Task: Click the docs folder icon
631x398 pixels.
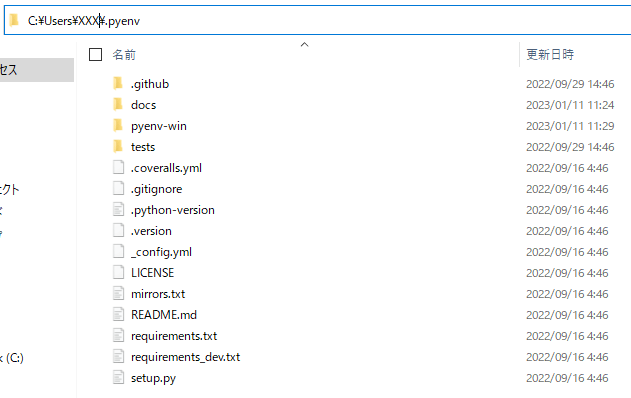Action: [118, 104]
